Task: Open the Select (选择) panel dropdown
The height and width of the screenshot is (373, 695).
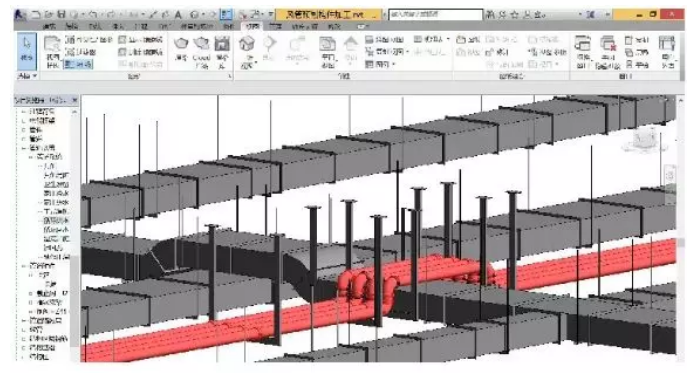Action: pyautogui.click(x=27, y=76)
